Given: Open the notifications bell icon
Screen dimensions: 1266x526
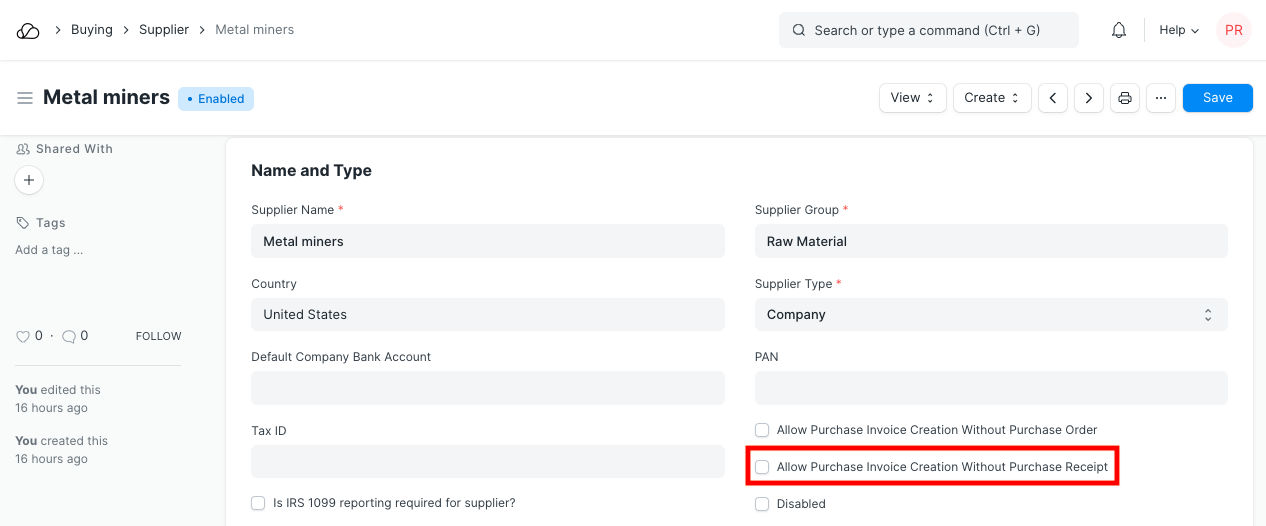Looking at the screenshot, I should pos(1119,31).
